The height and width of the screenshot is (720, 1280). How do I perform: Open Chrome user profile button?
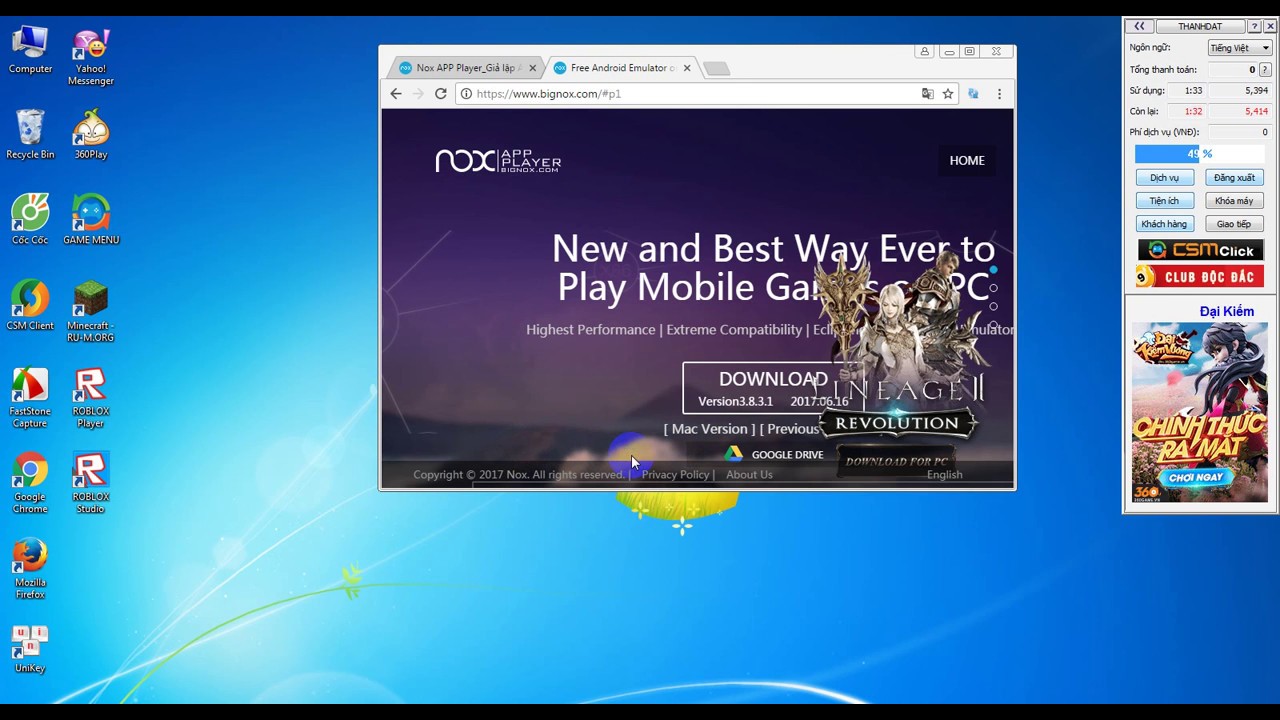pos(924,52)
